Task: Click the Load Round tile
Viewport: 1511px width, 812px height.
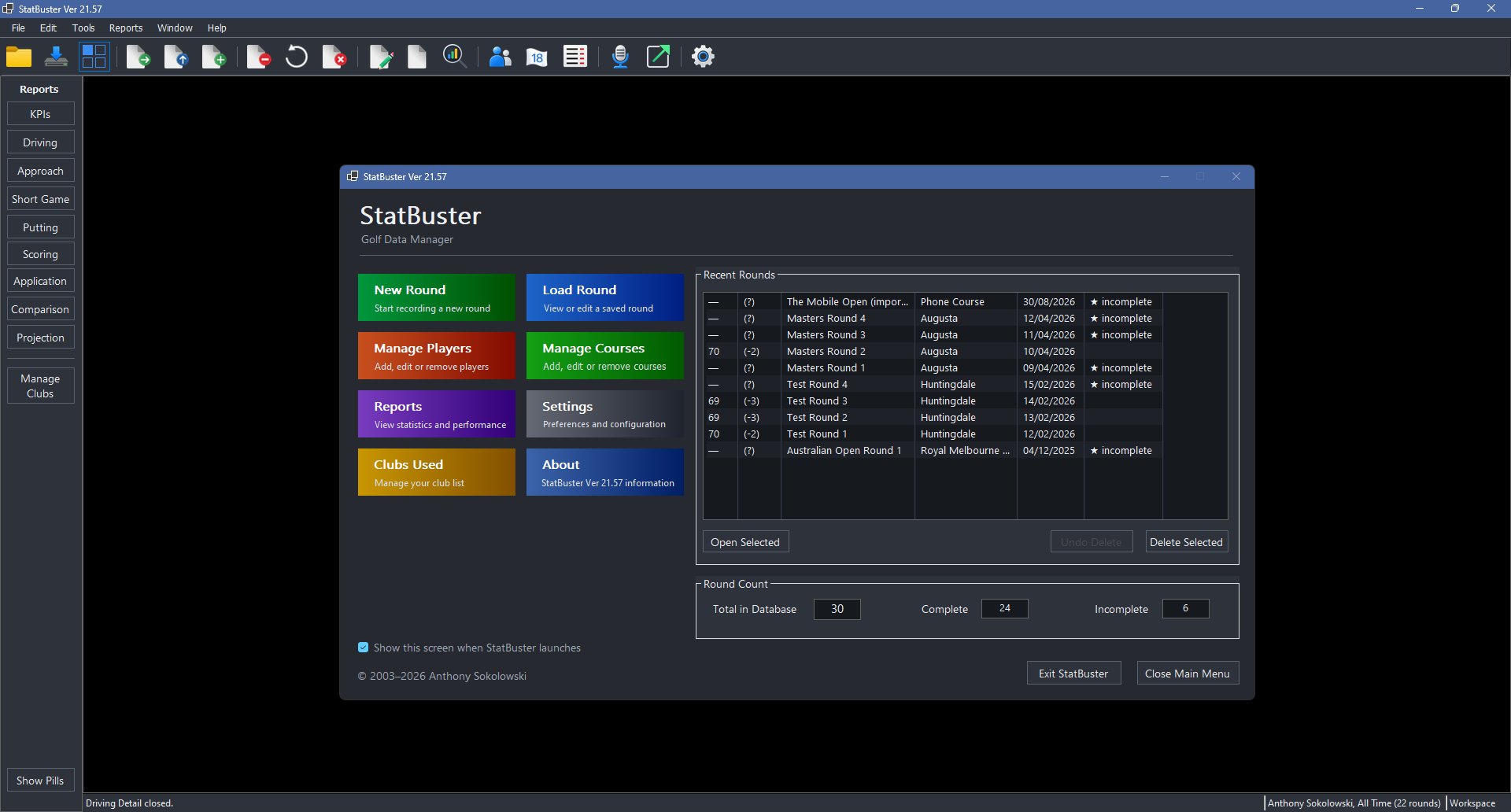Action: (605, 297)
